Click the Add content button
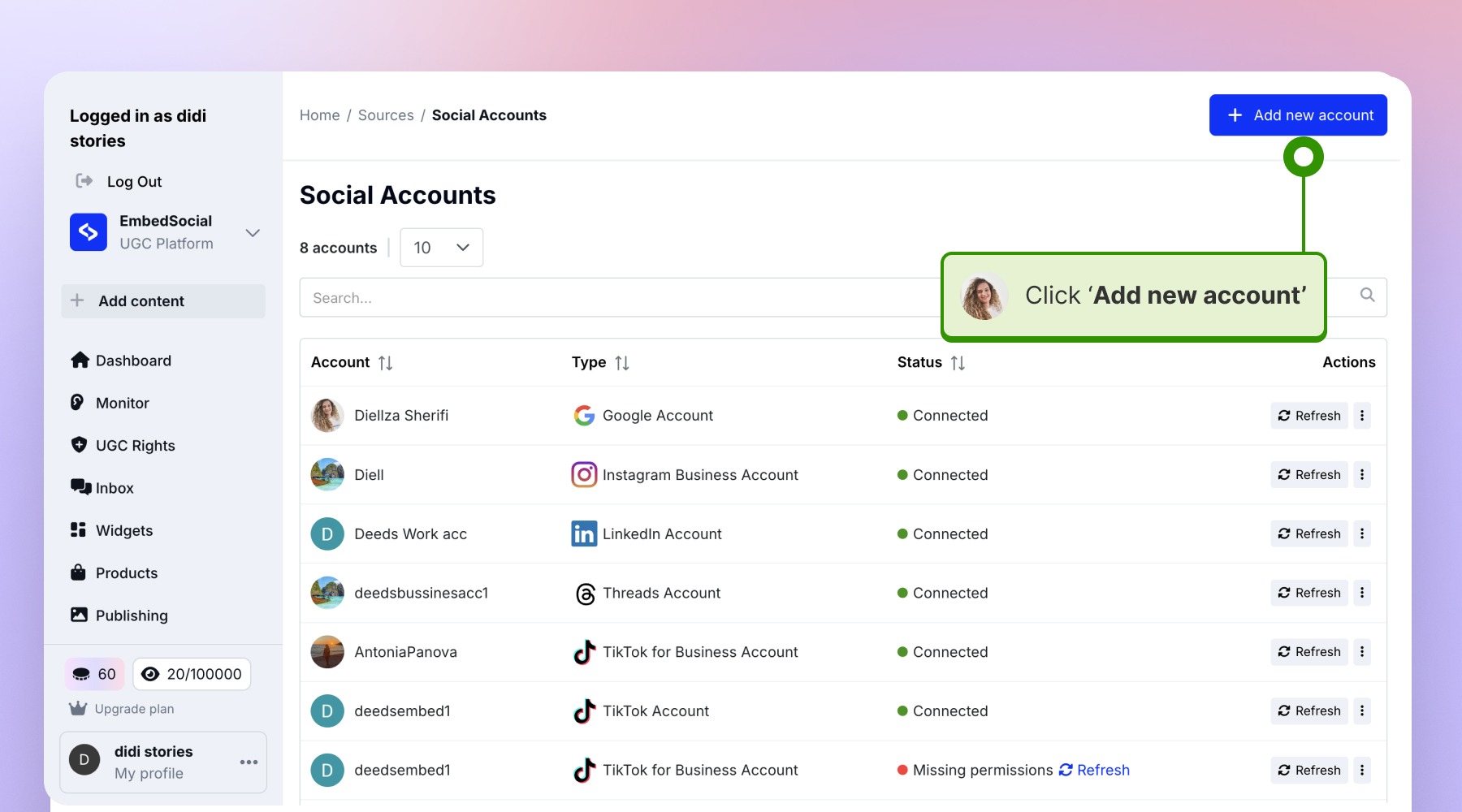The width and height of the screenshot is (1462, 812). 163,301
